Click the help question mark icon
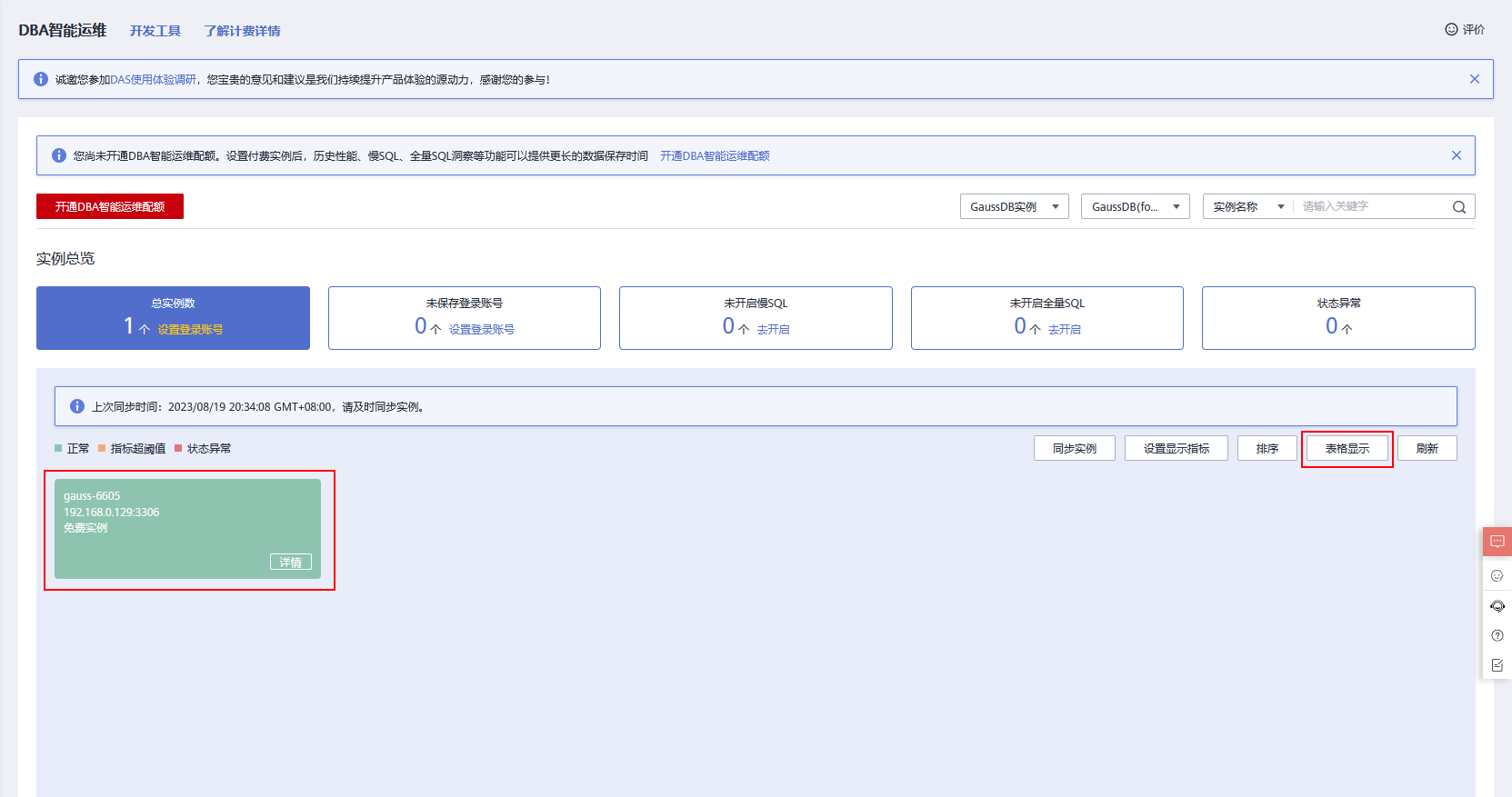Screen dimensions: 1512x797 (x=1497, y=636)
